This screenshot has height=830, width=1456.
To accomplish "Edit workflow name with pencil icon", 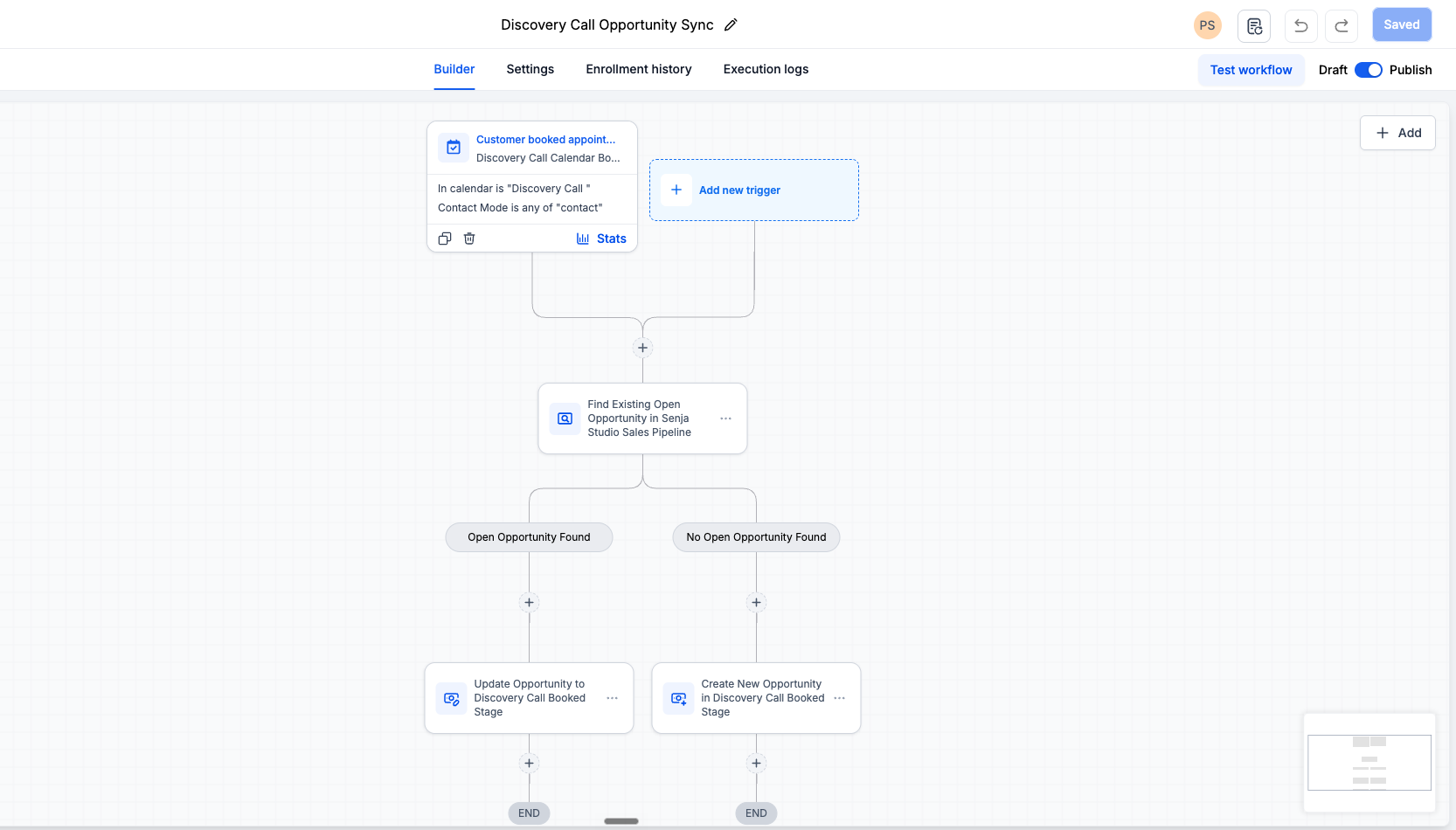I will (731, 24).
